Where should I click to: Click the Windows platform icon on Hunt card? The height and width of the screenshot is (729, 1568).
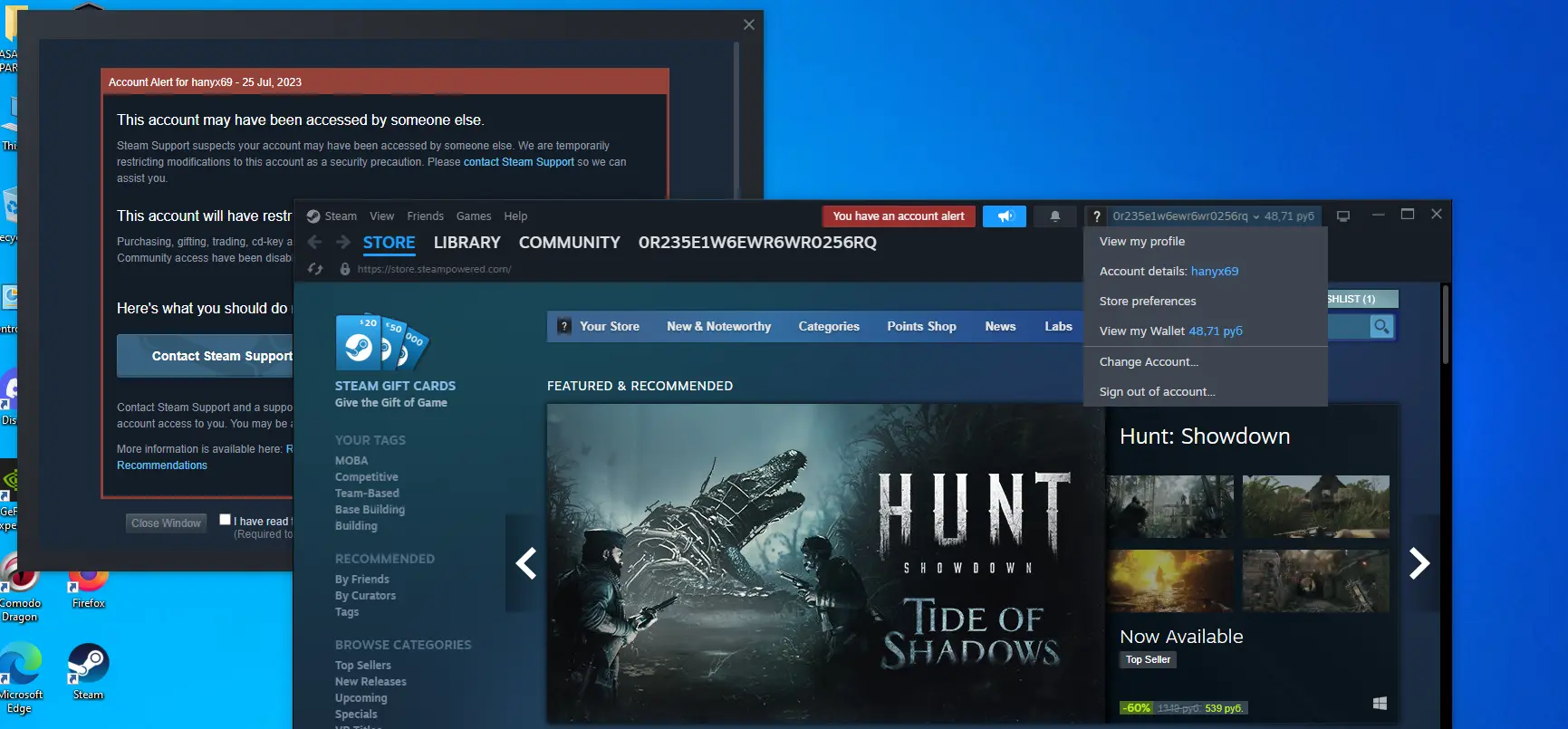point(1380,704)
